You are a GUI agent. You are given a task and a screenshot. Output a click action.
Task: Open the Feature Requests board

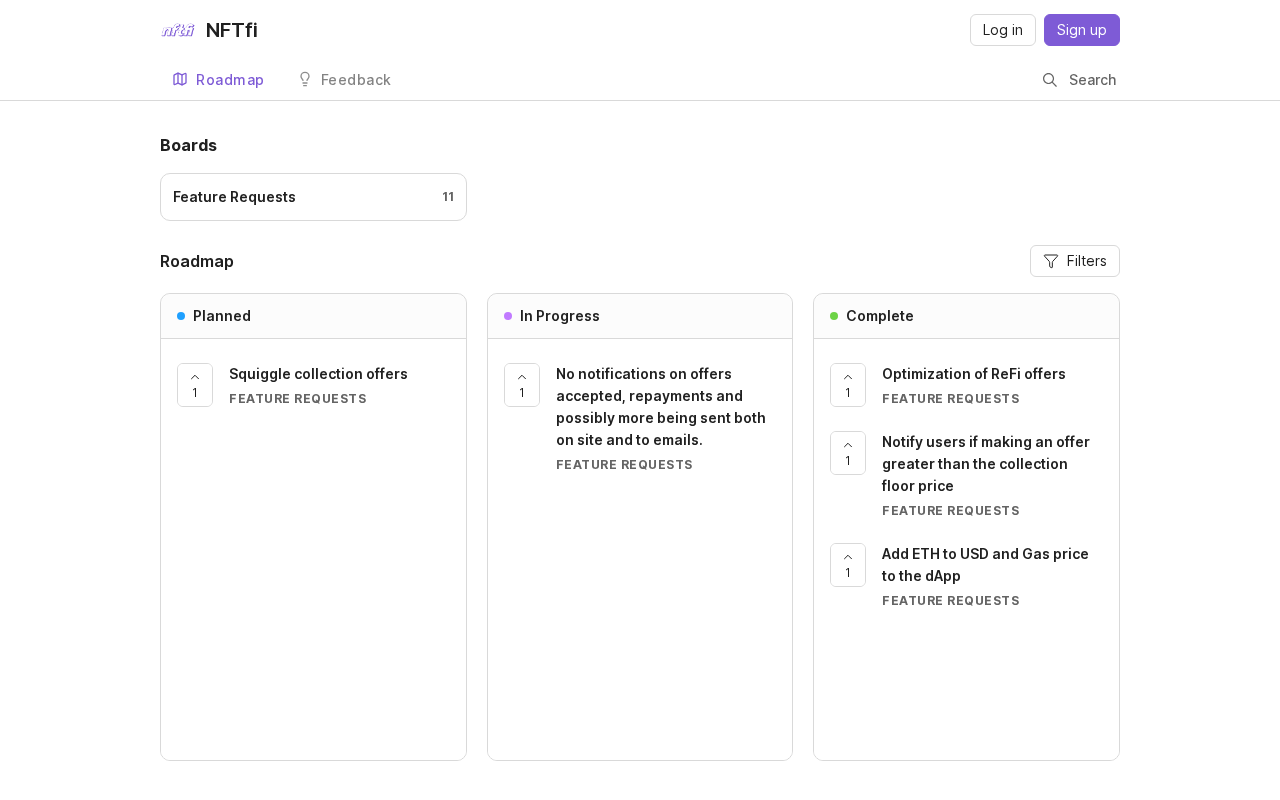click(313, 197)
